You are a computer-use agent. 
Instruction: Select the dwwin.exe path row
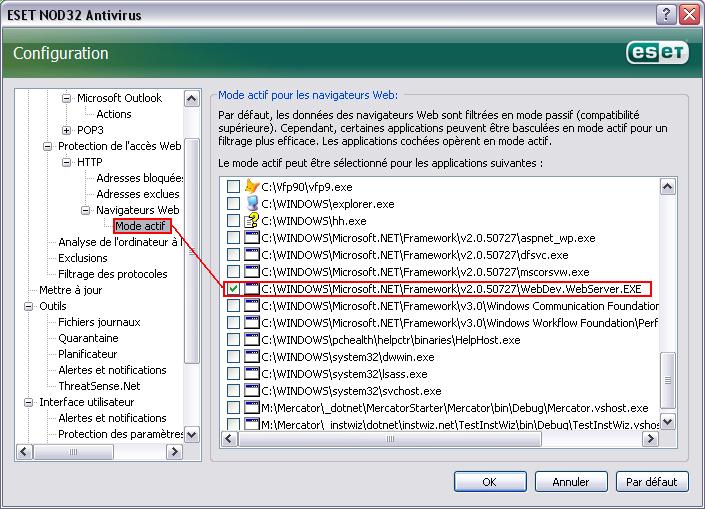348,357
